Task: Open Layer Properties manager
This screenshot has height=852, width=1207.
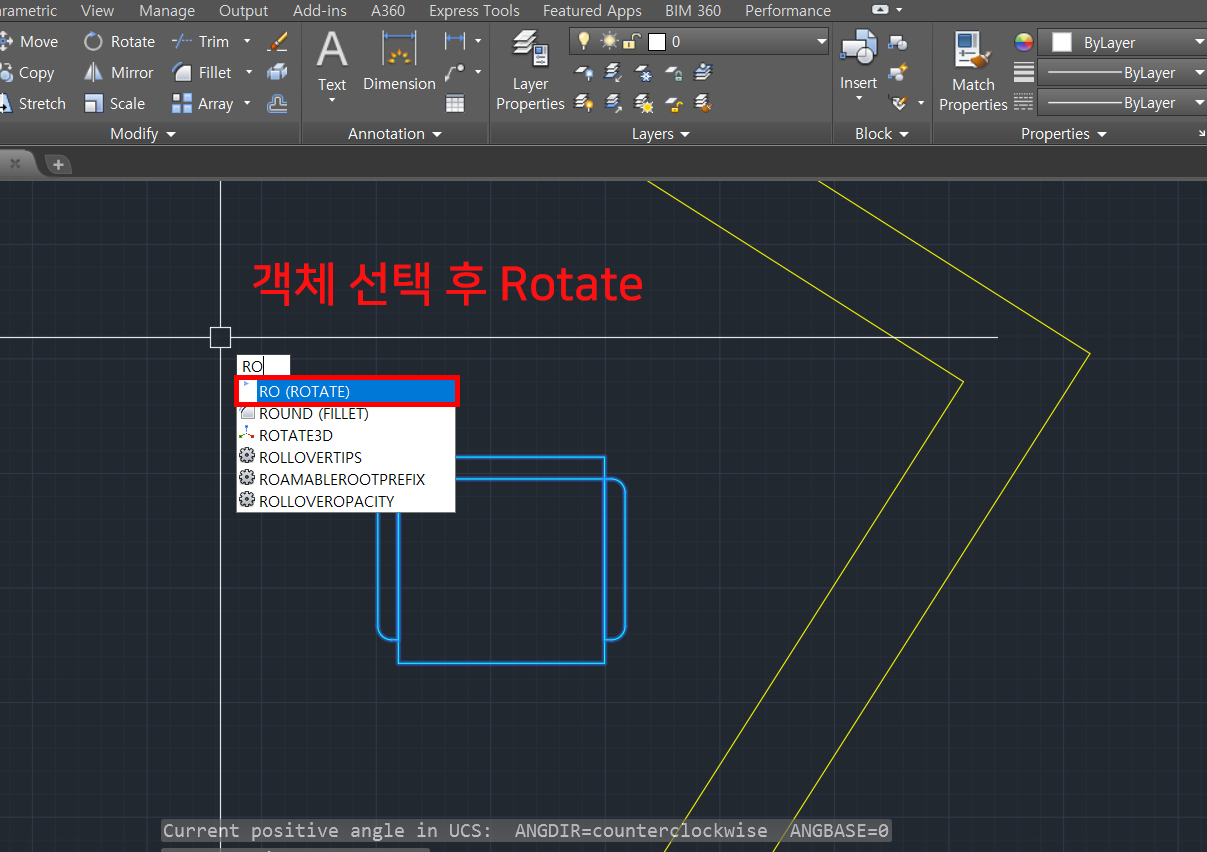Action: coord(530,70)
